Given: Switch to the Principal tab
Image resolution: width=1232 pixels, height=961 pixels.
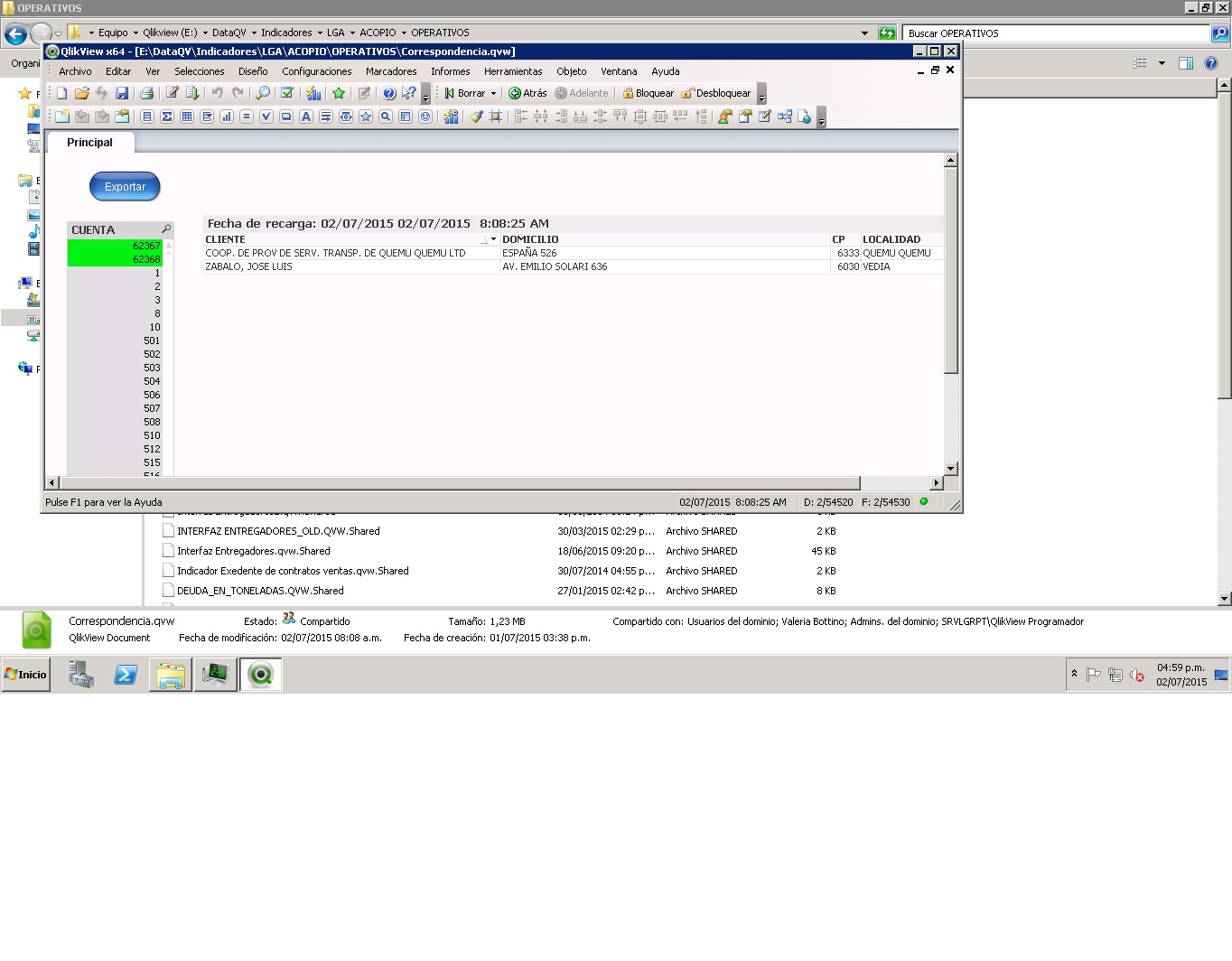Looking at the screenshot, I should tap(90, 142).
